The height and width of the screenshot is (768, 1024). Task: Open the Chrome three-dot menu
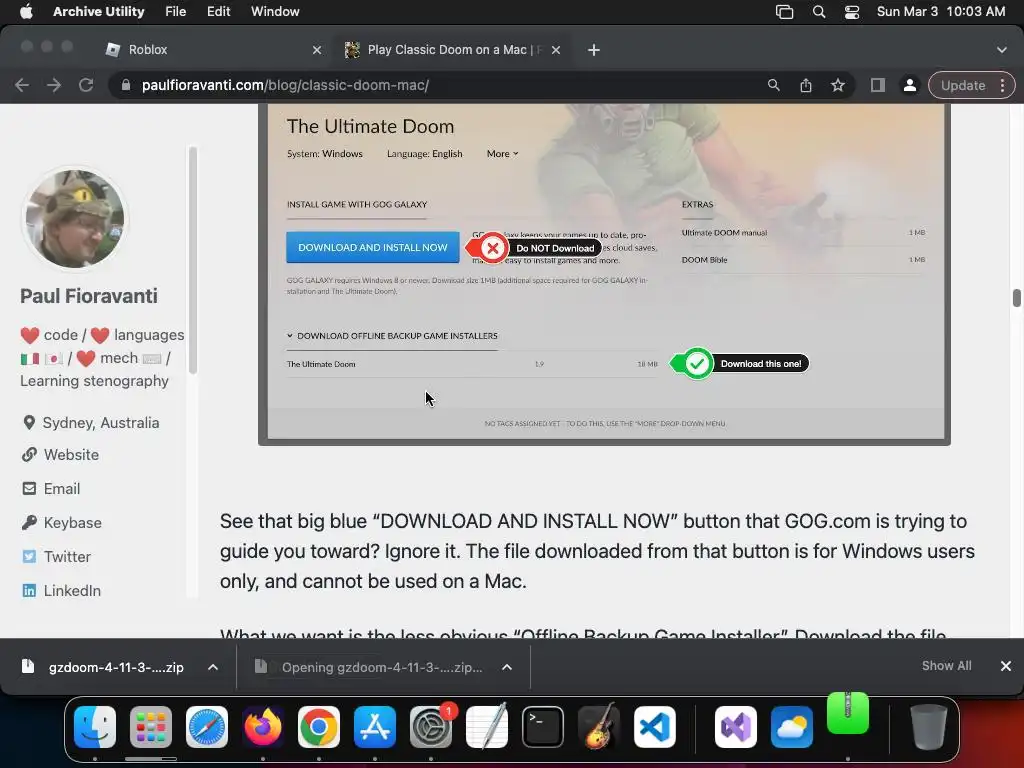(1002, 85)
